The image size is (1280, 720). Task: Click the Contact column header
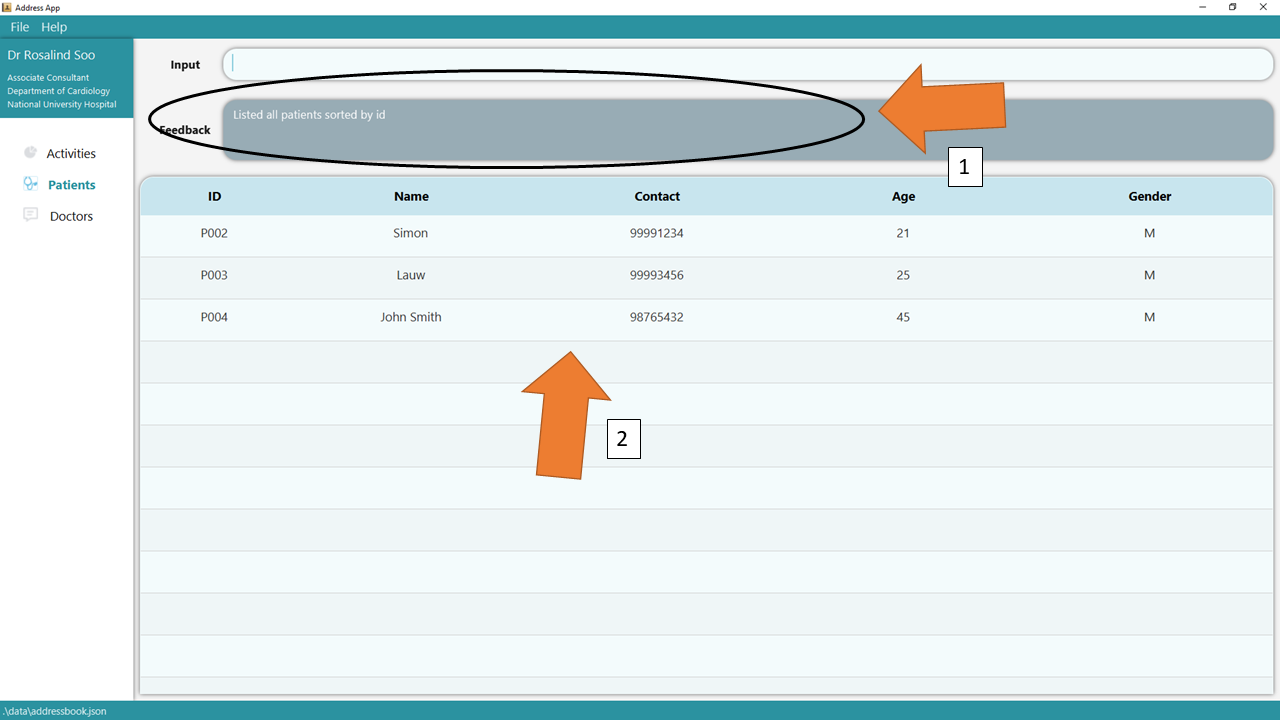click(657, 197)
